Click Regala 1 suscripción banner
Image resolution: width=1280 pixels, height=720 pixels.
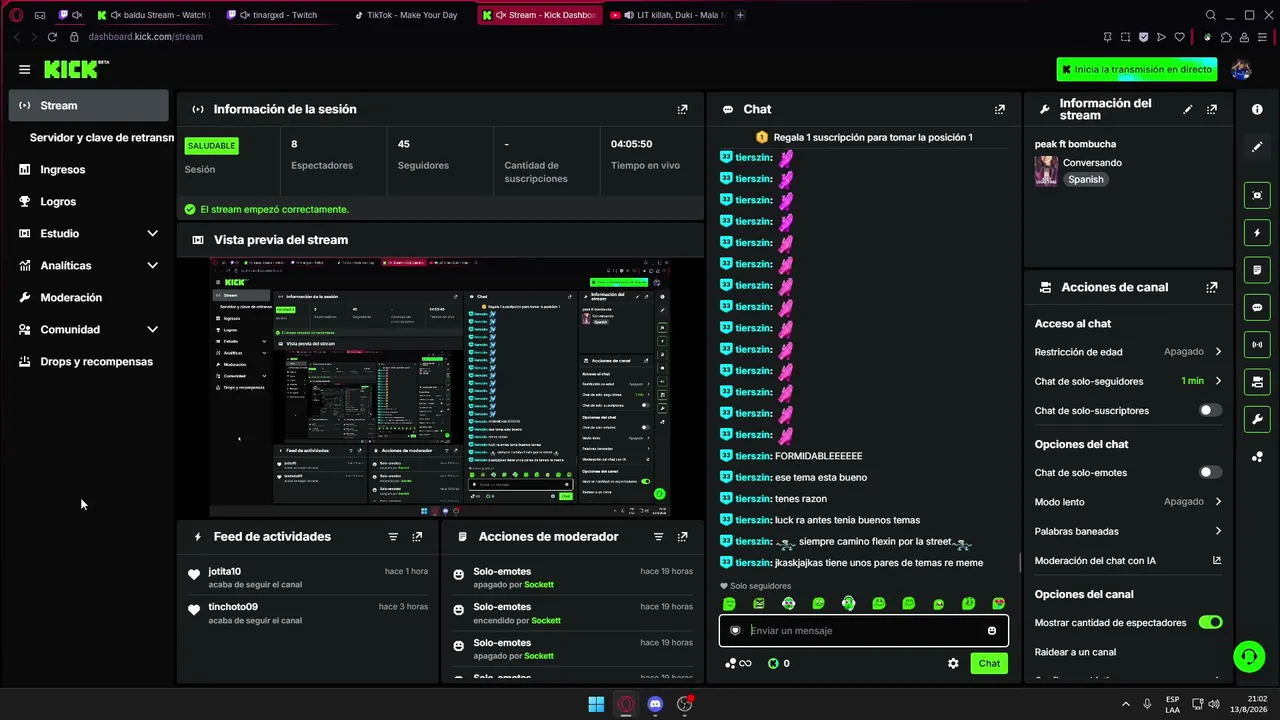tap(864, 137)
